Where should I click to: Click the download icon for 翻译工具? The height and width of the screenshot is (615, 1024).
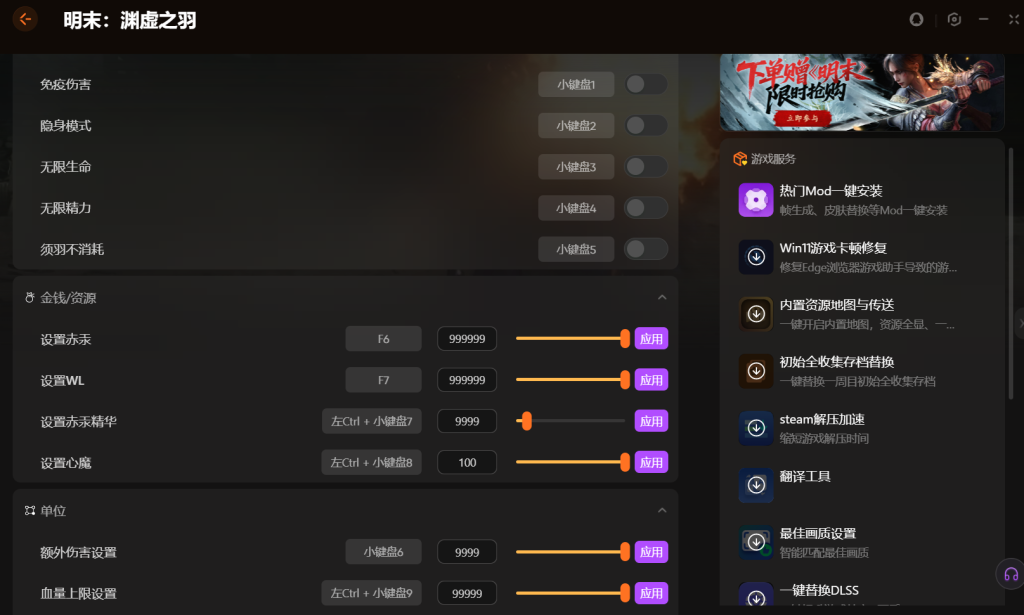click(756, 485)
